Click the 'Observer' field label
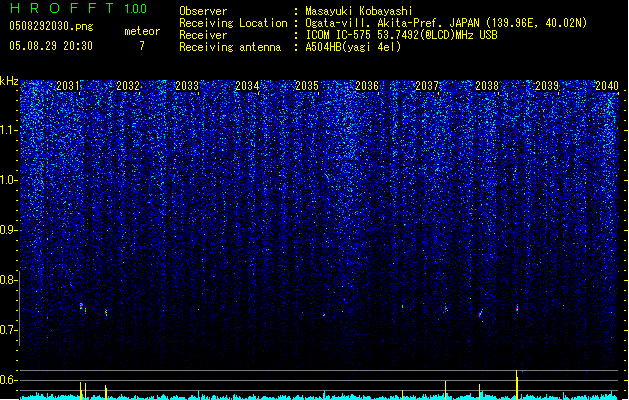 [x=203, y=11]
